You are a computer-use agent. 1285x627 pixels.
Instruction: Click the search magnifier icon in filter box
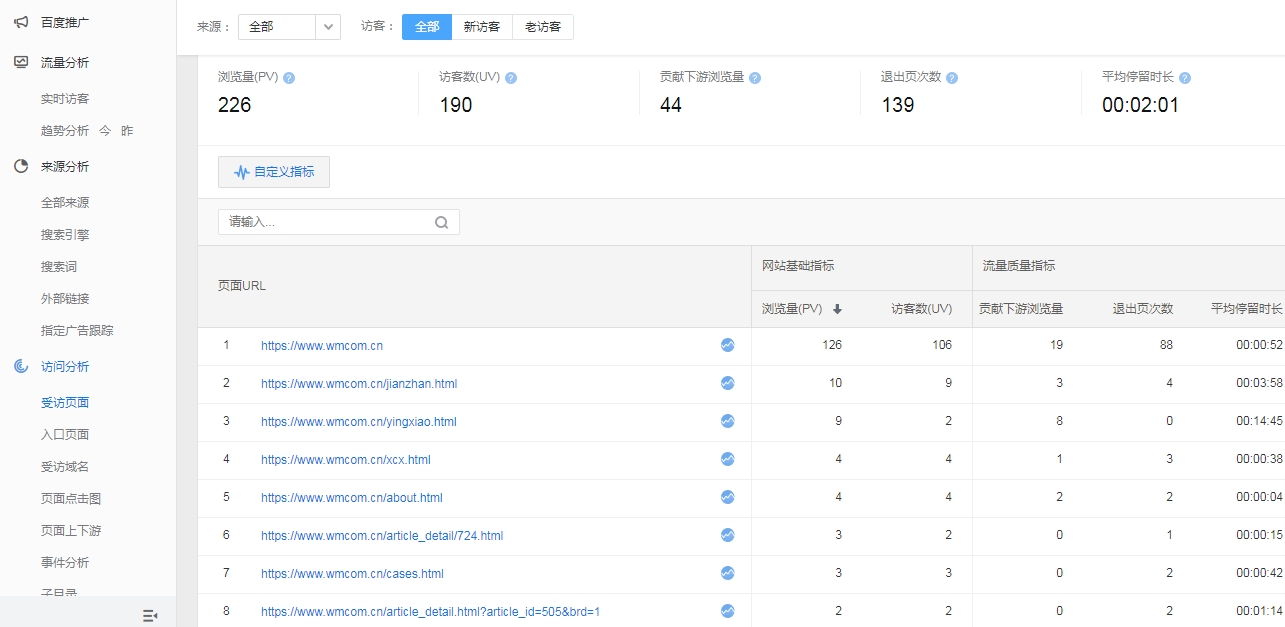441,222
